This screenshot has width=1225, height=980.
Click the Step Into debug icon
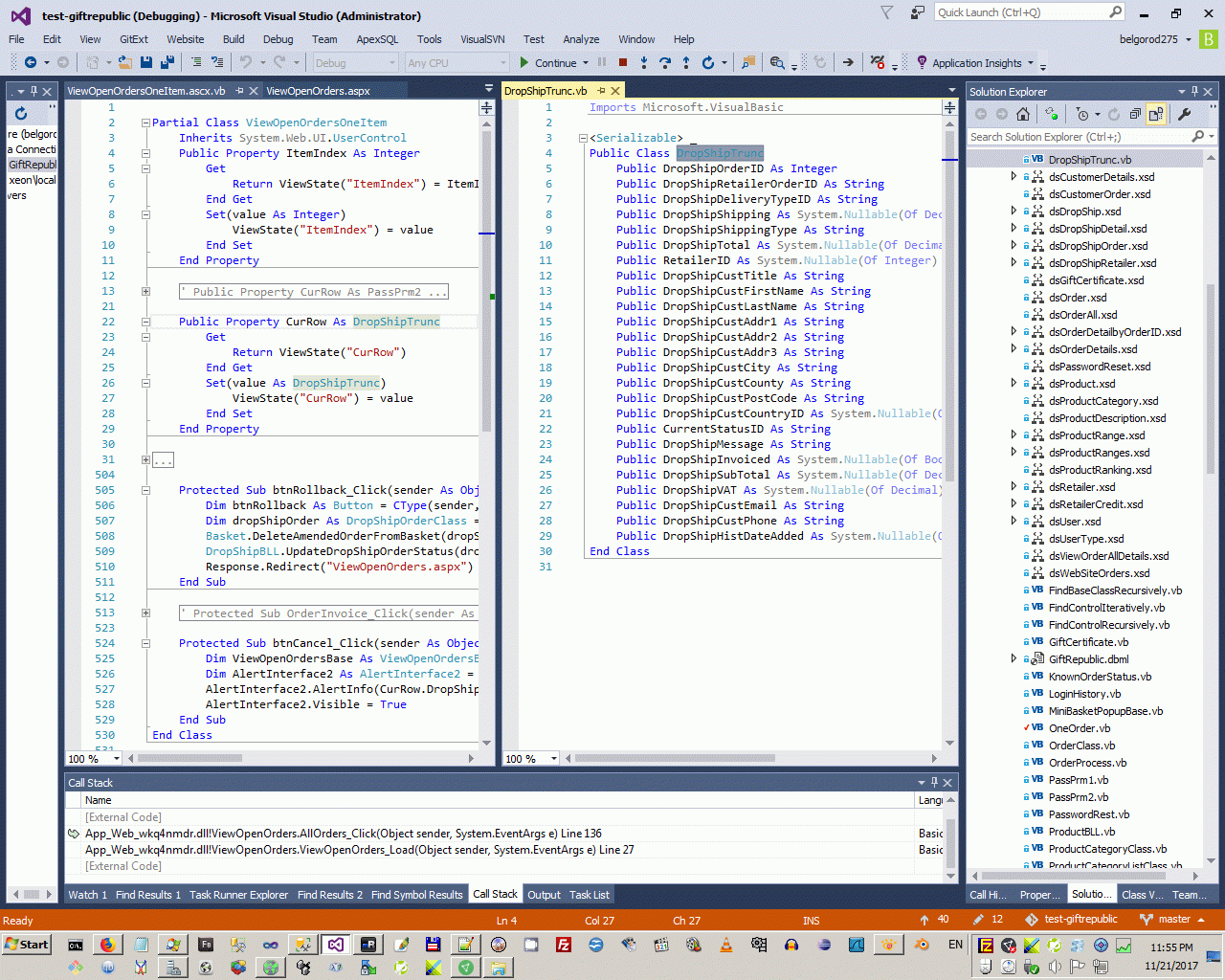[x=644, y=63]
